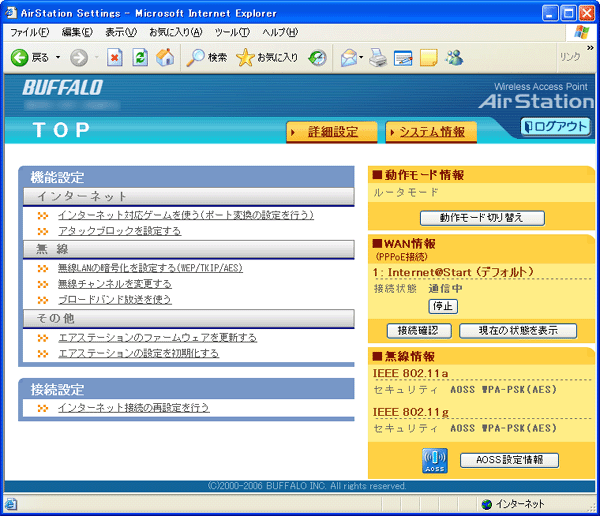Open the 編集(E) menu
The image size is (600, 516).
click(x=77, y=32)
